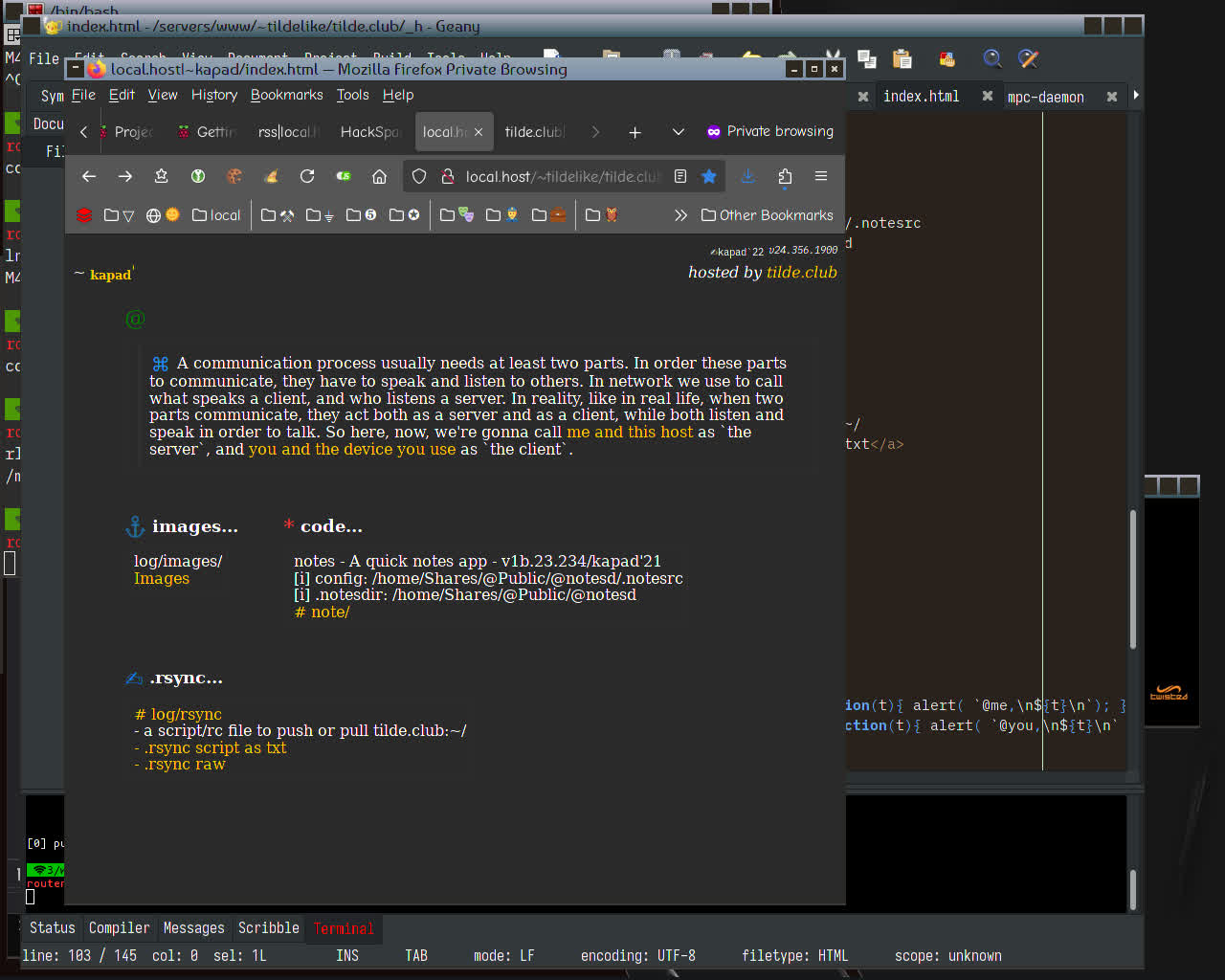Open the Firefox extensions puzzle icon
Viewport: 1225px width, 980px height.
[x=785, y=176]
